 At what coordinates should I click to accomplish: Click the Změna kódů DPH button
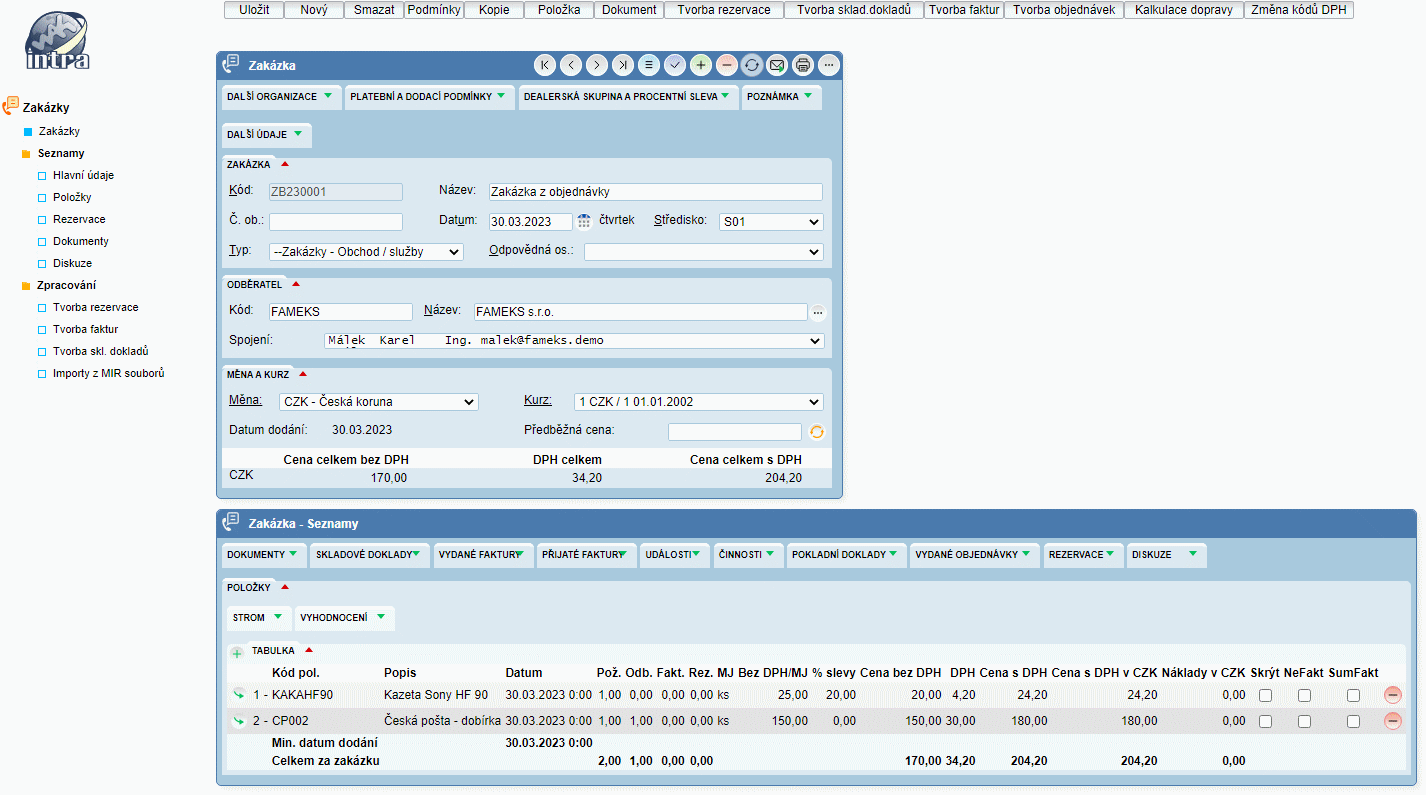tap(1299, 10)
